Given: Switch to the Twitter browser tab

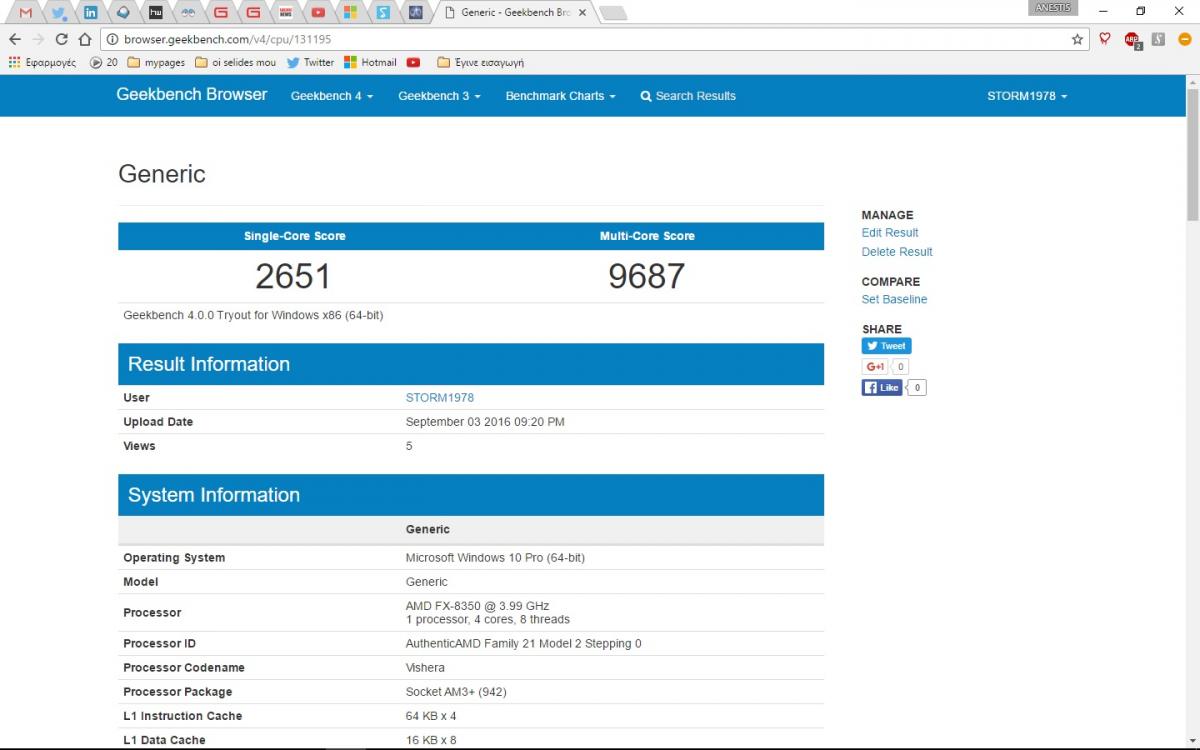Looking at the screenshot, I should point(59,13).
